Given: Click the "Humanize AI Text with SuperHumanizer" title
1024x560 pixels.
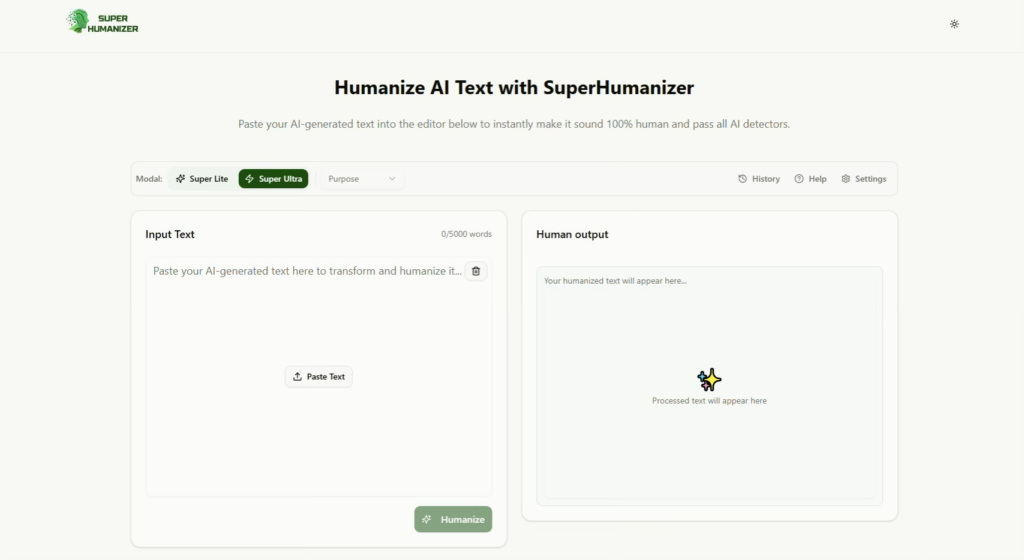Looking at the screenshot, I should 513,87.
